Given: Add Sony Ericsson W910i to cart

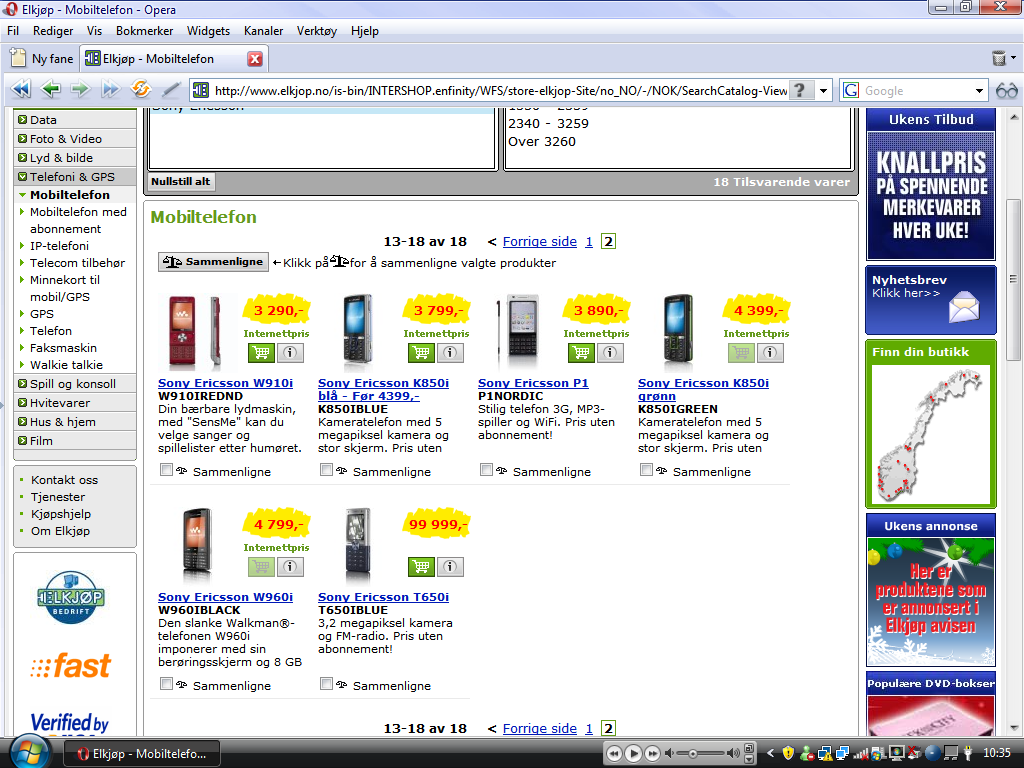Looking at the screenshot, I should point(261,353).
